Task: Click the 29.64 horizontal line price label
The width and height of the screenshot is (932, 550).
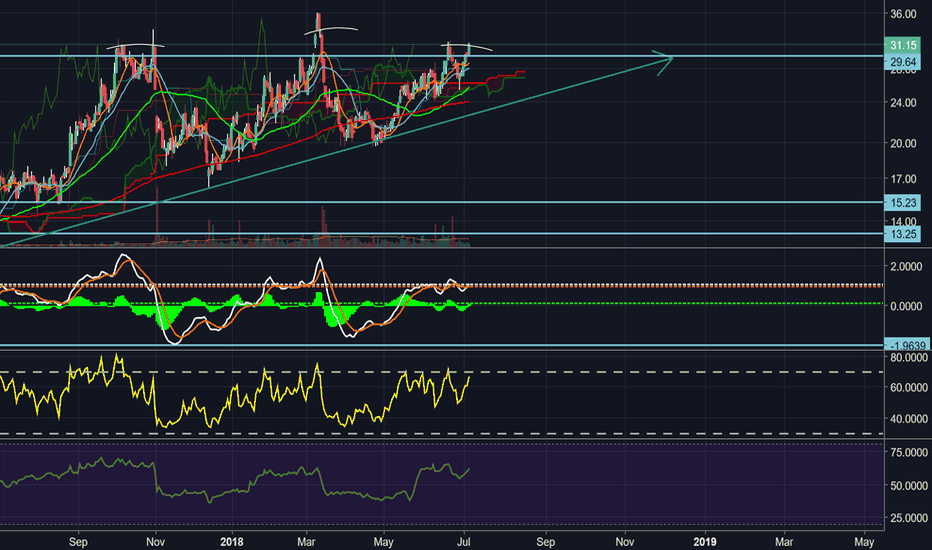Action: (902, 62)
